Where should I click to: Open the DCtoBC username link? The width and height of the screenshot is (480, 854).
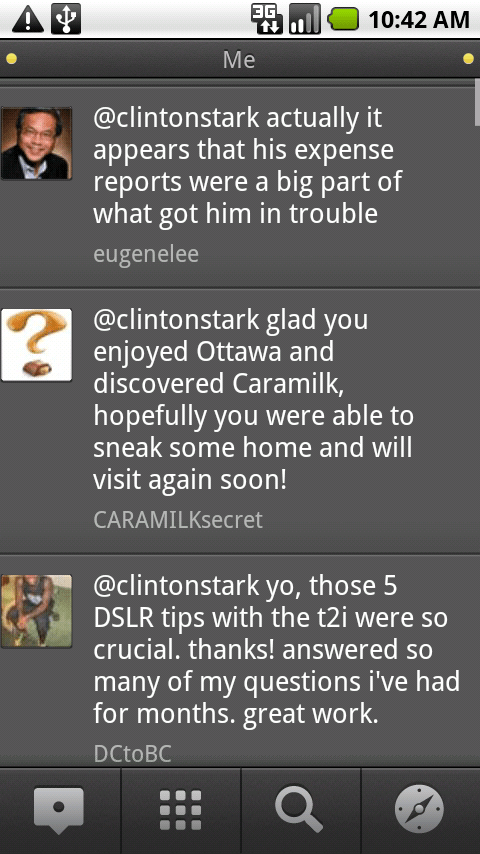click(132, 754)
